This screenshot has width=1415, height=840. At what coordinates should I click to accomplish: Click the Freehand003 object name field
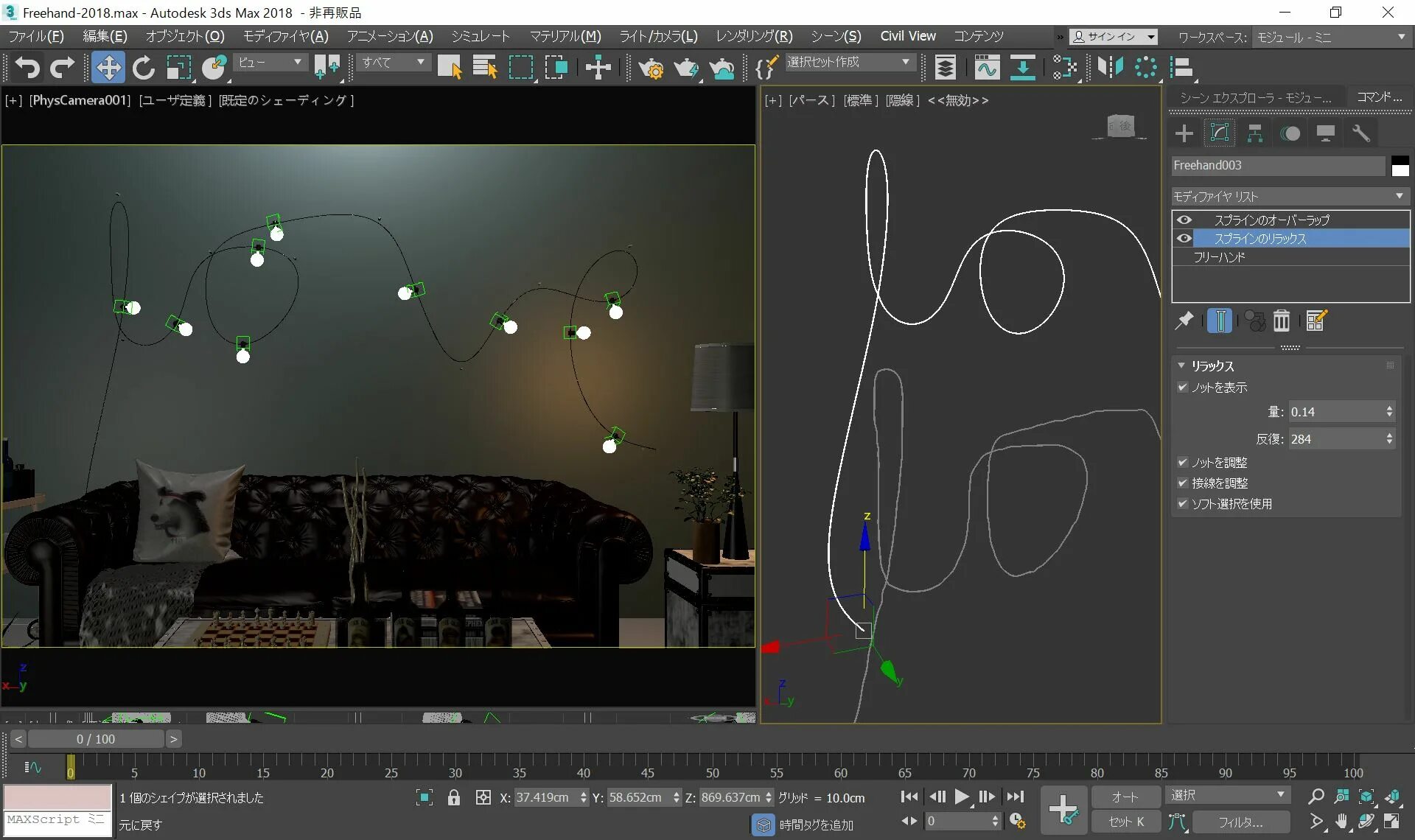click(x=1278, y=165)
